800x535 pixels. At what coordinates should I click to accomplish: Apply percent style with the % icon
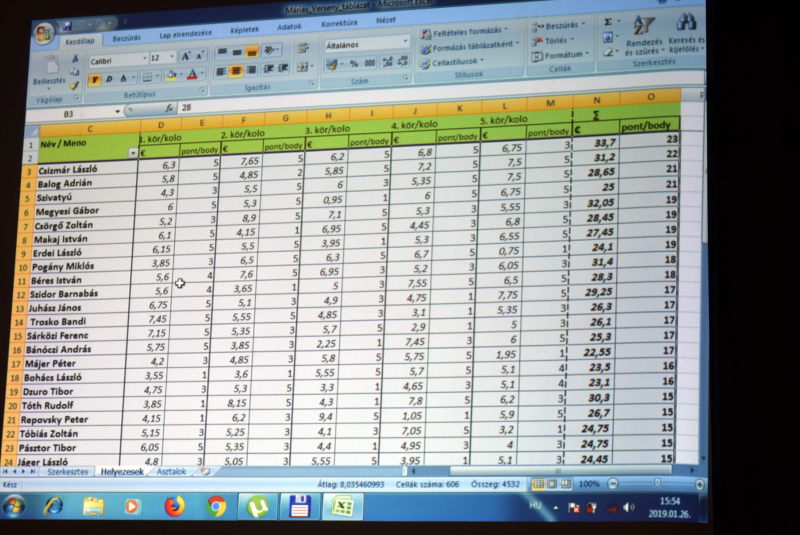(354, 64)
